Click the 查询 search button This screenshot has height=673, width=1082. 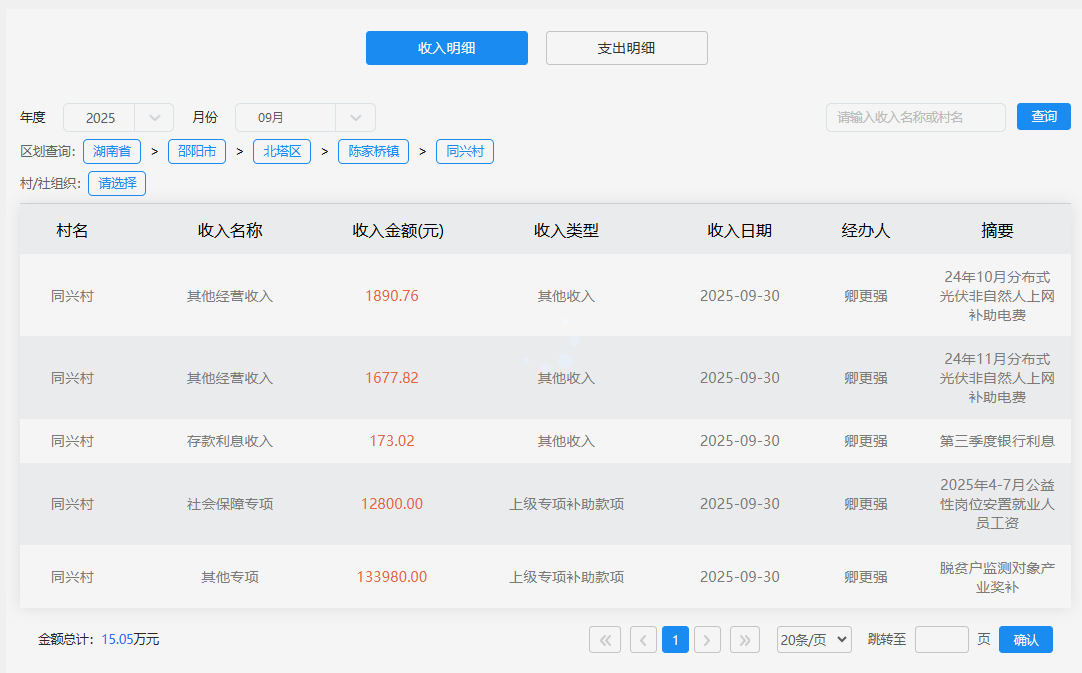[x=1043, y=117]
